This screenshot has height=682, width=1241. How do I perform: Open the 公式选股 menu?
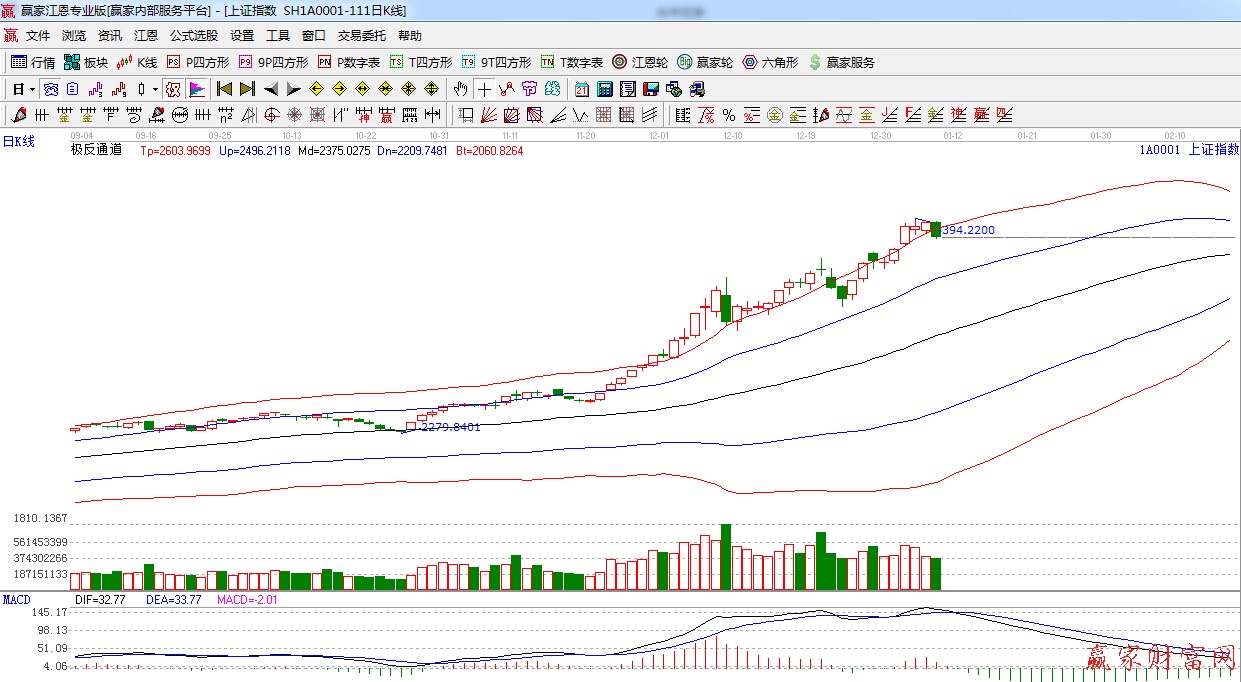[x=193, y=35]
